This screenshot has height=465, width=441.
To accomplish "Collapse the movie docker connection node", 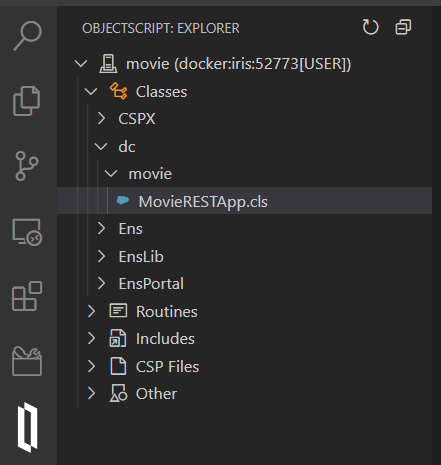I will tap(81, 64).
